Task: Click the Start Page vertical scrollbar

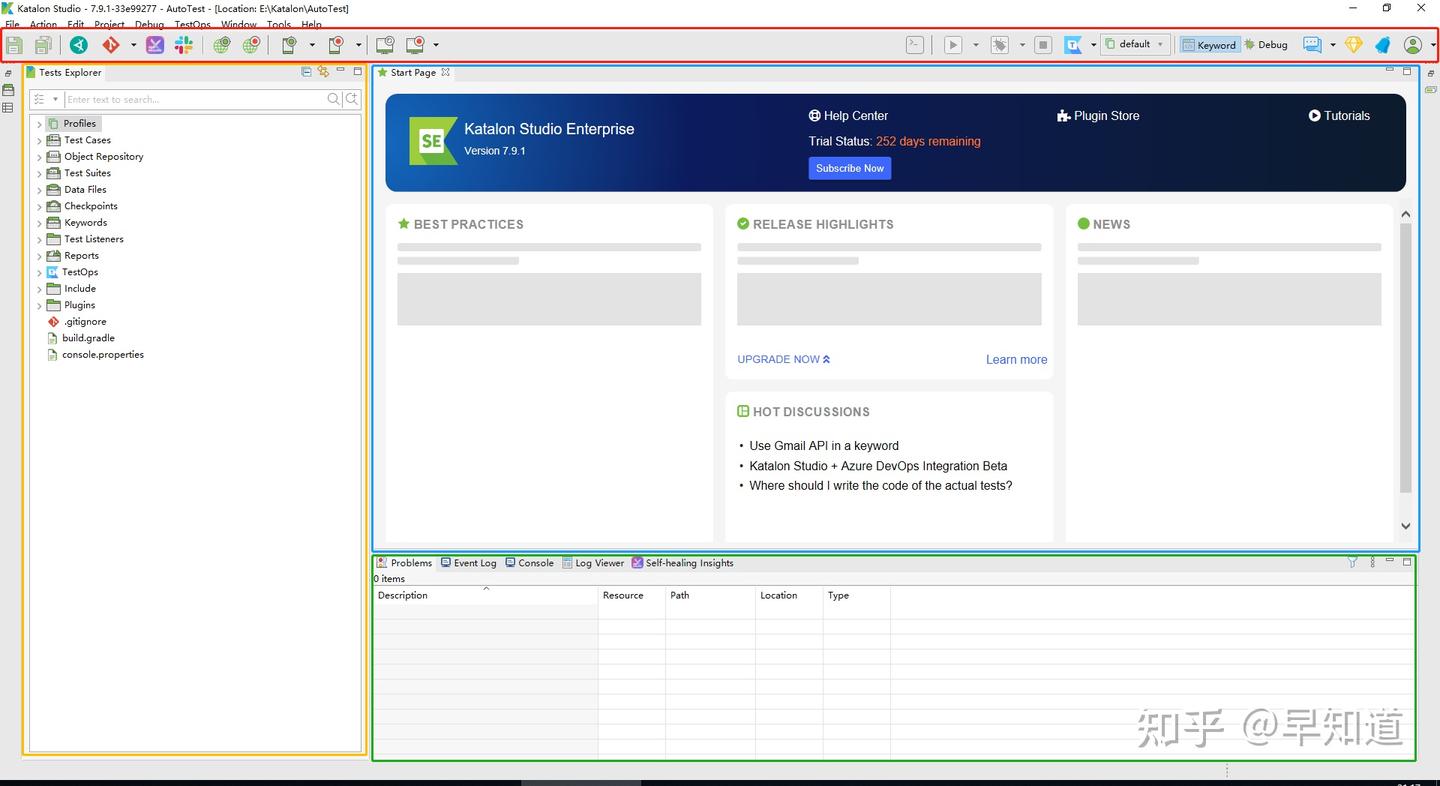Action: click(1405, 358)
